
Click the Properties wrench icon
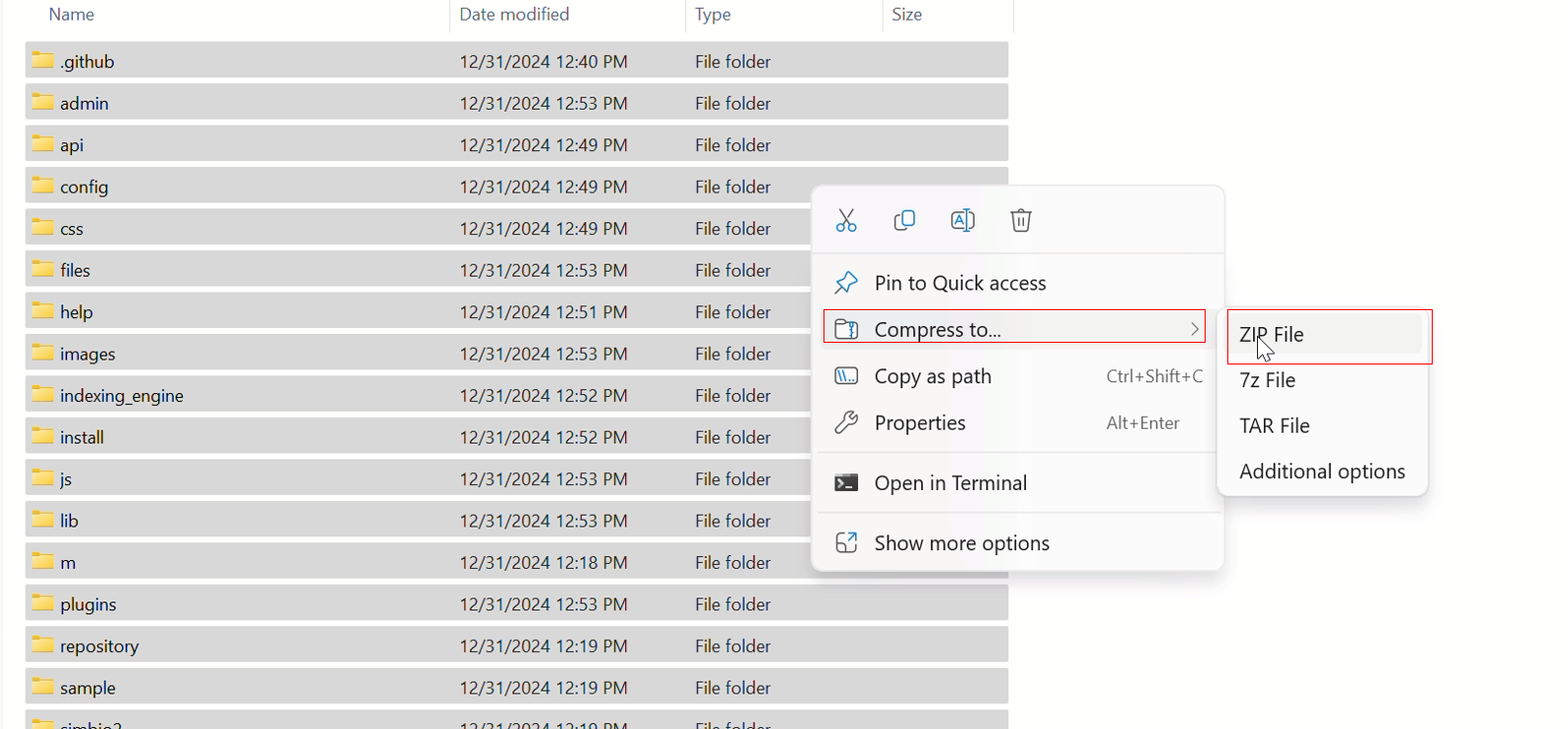[846, 423]
